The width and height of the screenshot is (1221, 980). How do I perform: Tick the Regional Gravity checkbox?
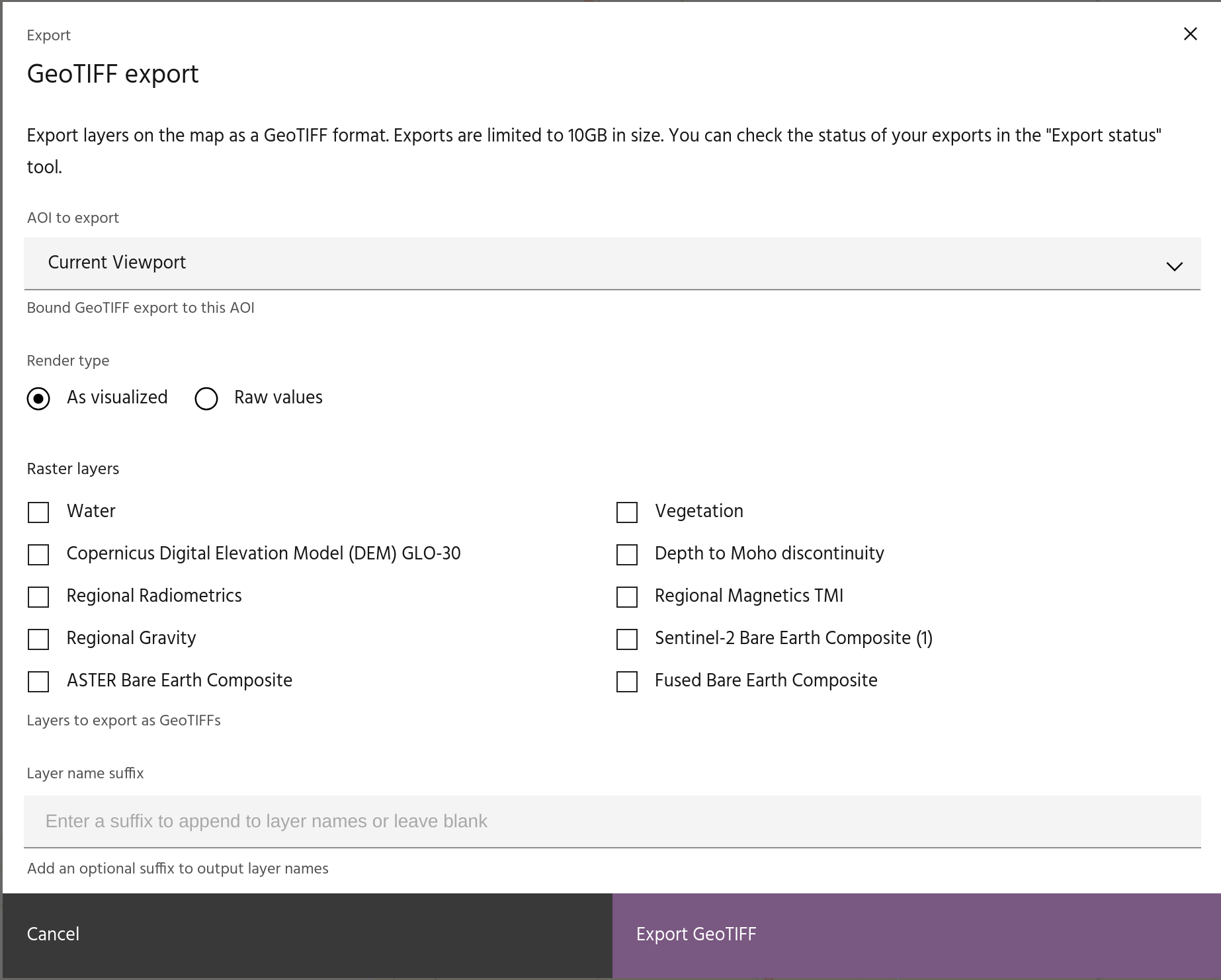[x=38, y=639]
